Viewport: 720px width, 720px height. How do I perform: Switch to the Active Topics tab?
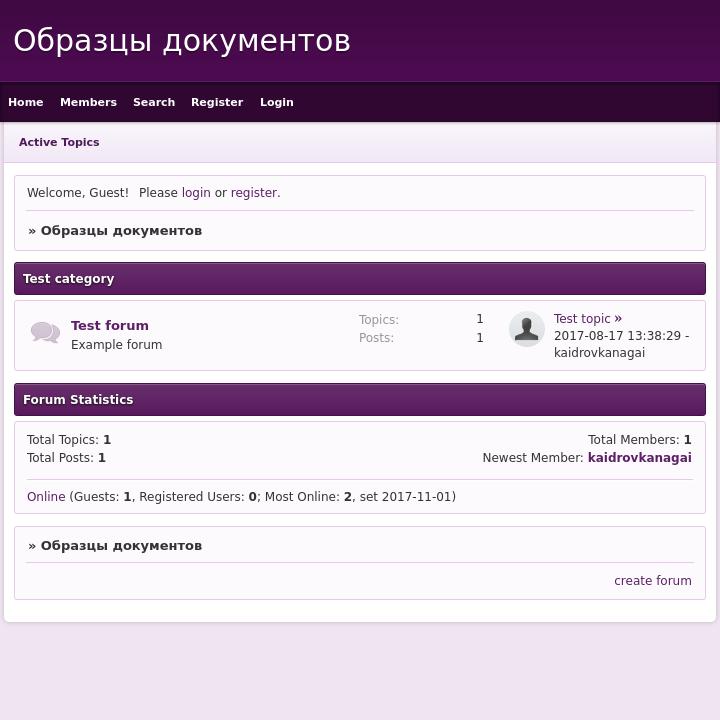(x=59, y=142)
